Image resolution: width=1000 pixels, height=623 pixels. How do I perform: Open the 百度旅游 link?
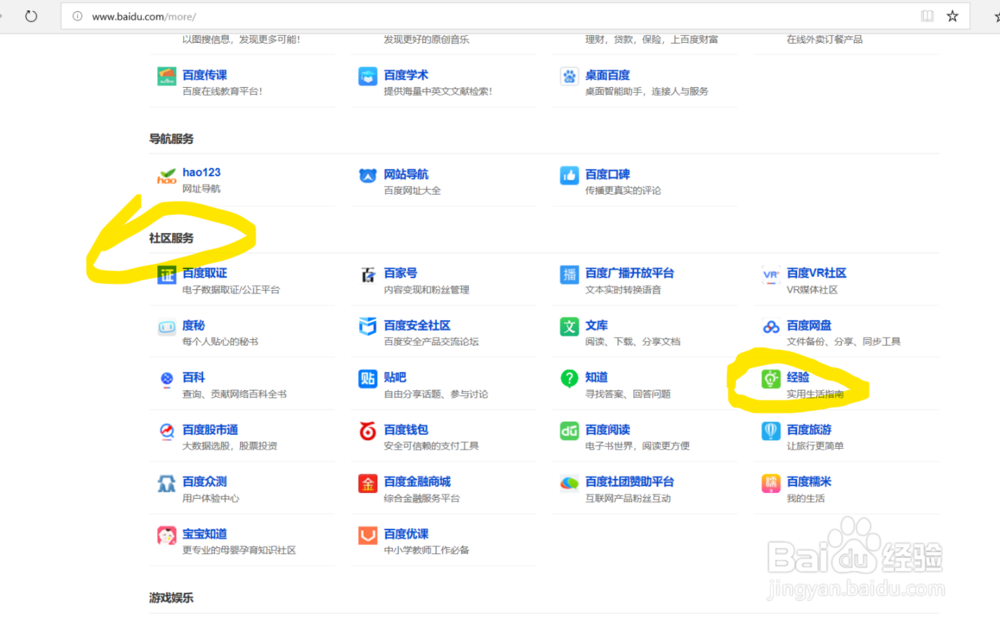pyautogui.click(x=809, y=429)
